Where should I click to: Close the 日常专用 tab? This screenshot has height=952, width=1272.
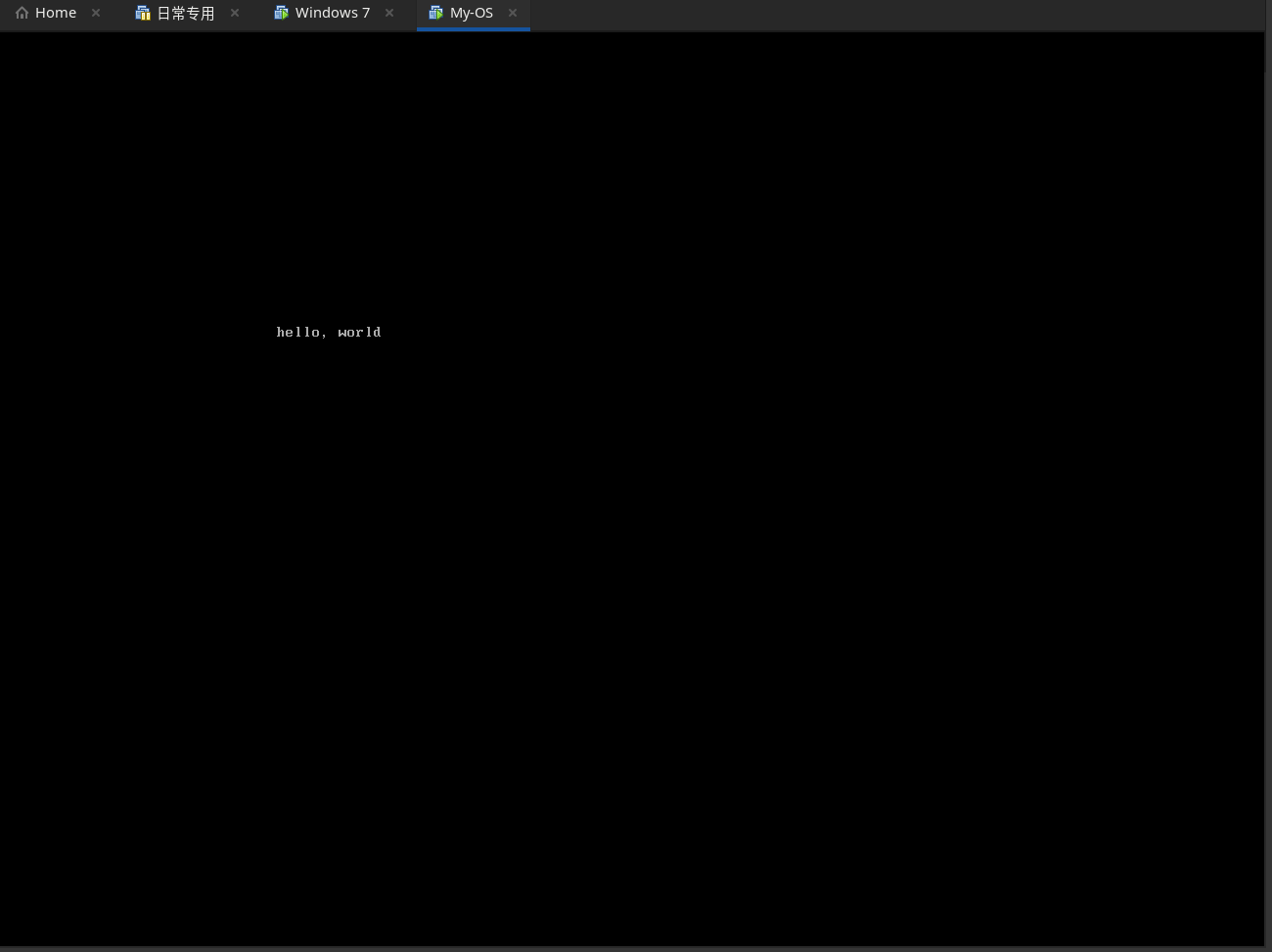point(235,13)
